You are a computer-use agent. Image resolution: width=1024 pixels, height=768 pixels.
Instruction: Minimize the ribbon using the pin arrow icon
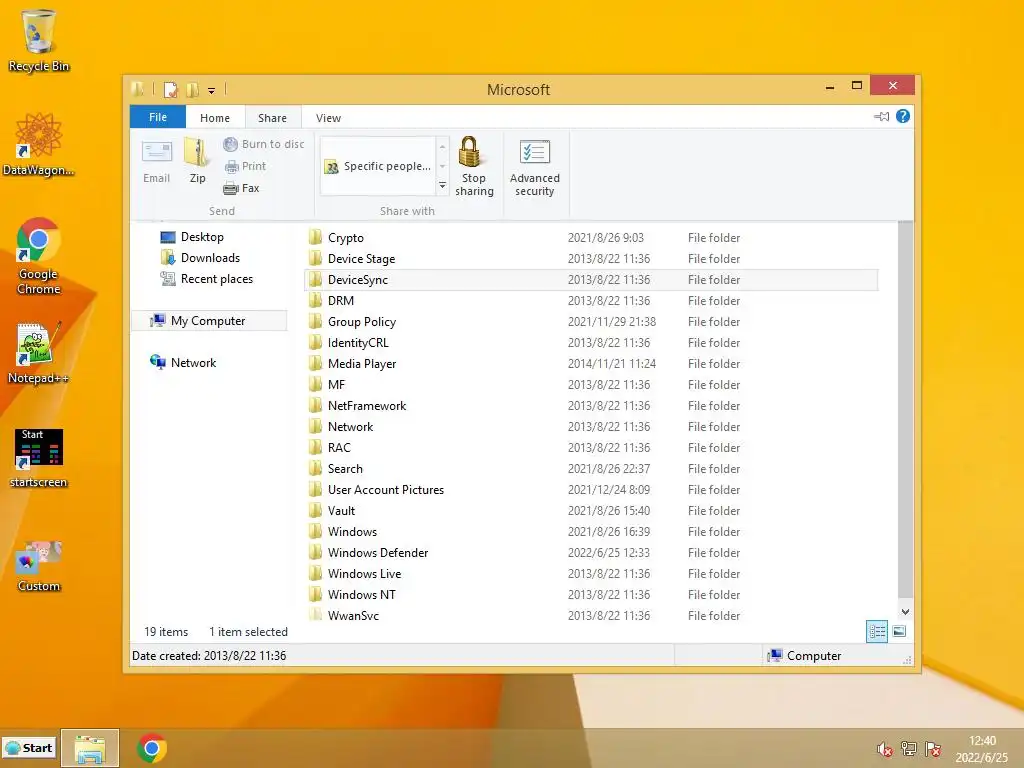point(881,117)
